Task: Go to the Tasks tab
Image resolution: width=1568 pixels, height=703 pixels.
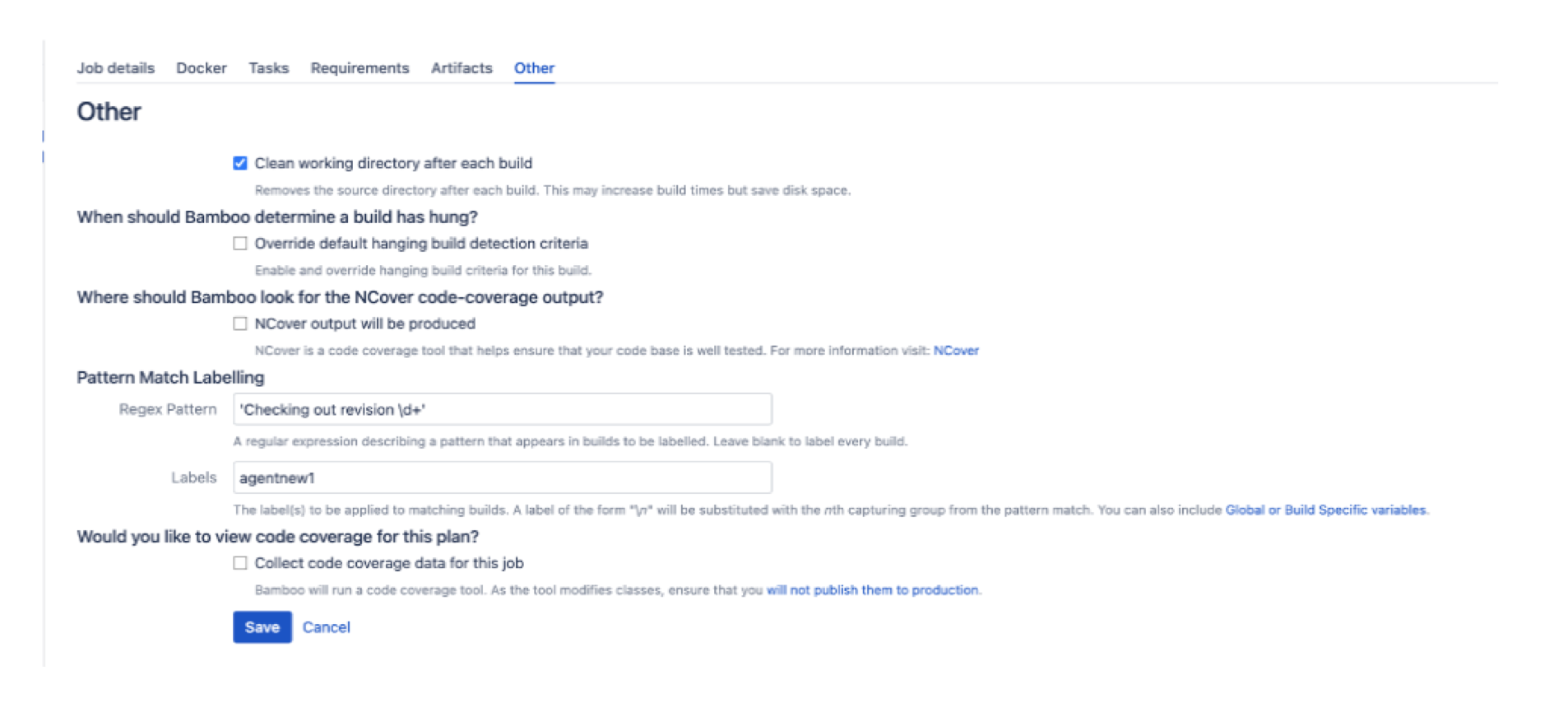Action: (x=268, y=68)
